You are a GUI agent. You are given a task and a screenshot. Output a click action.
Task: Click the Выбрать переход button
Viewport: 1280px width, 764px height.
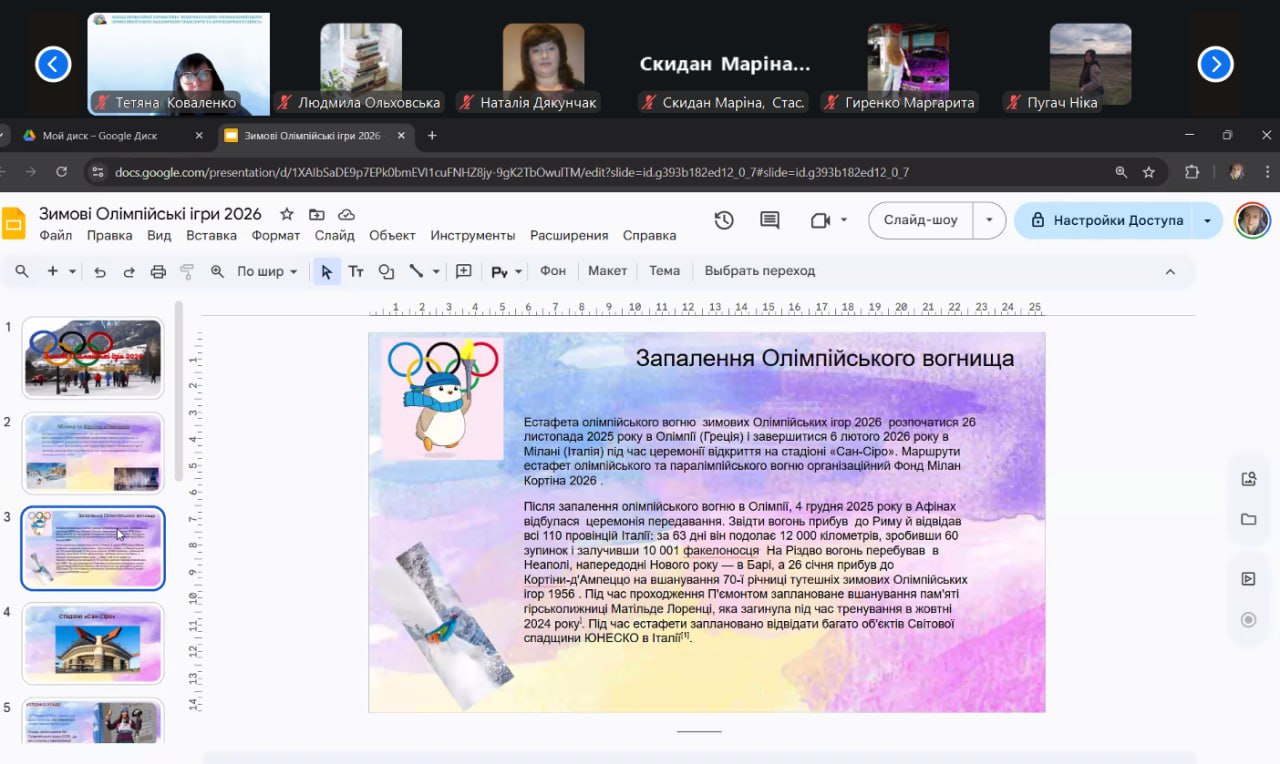(759, 271)
